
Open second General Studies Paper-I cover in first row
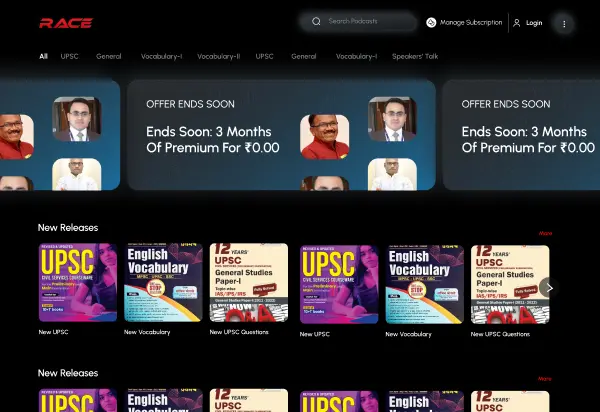[510, 284]
